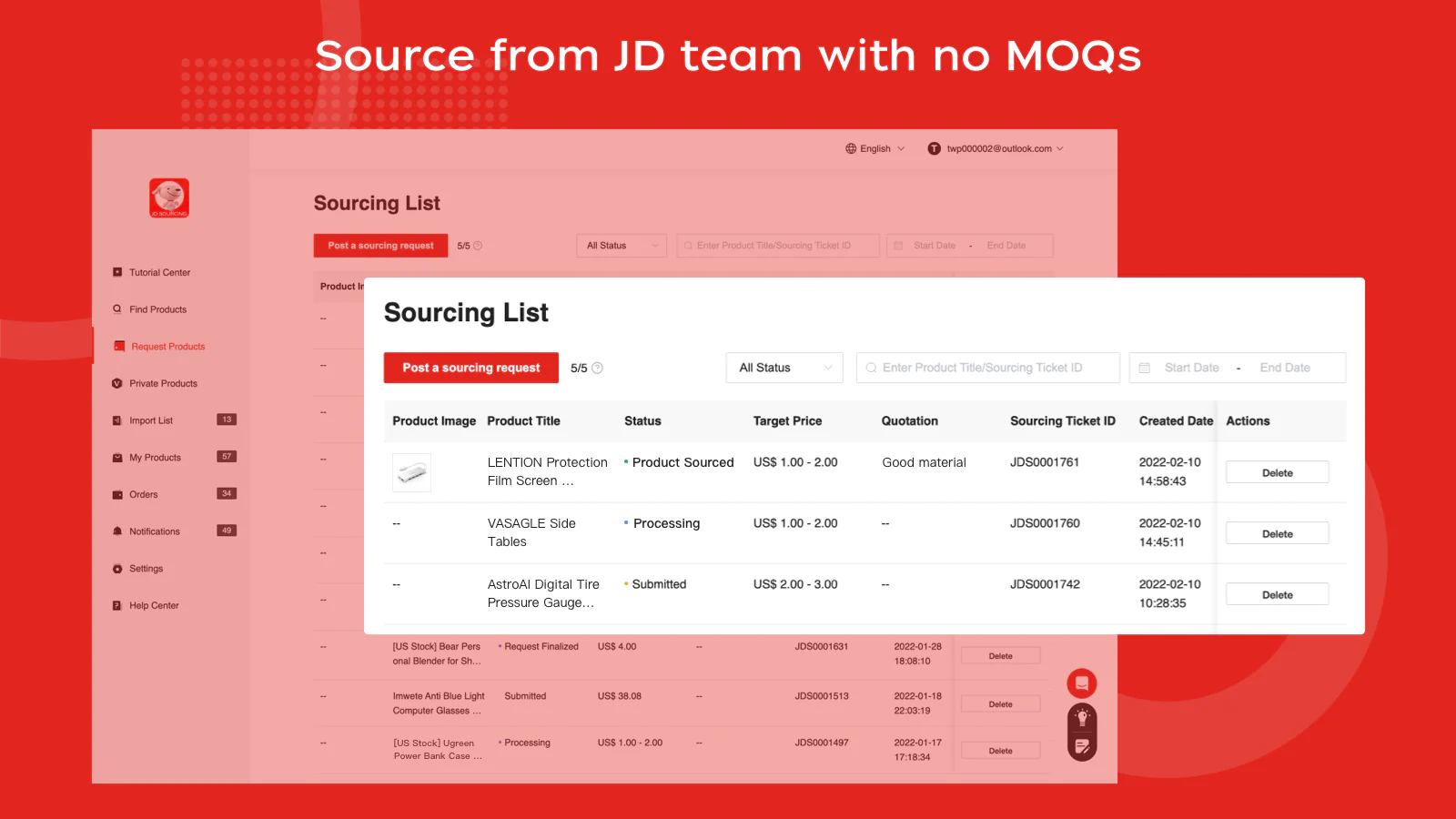Click LENTION Protection Film Screen title

(x=547, y=471)
